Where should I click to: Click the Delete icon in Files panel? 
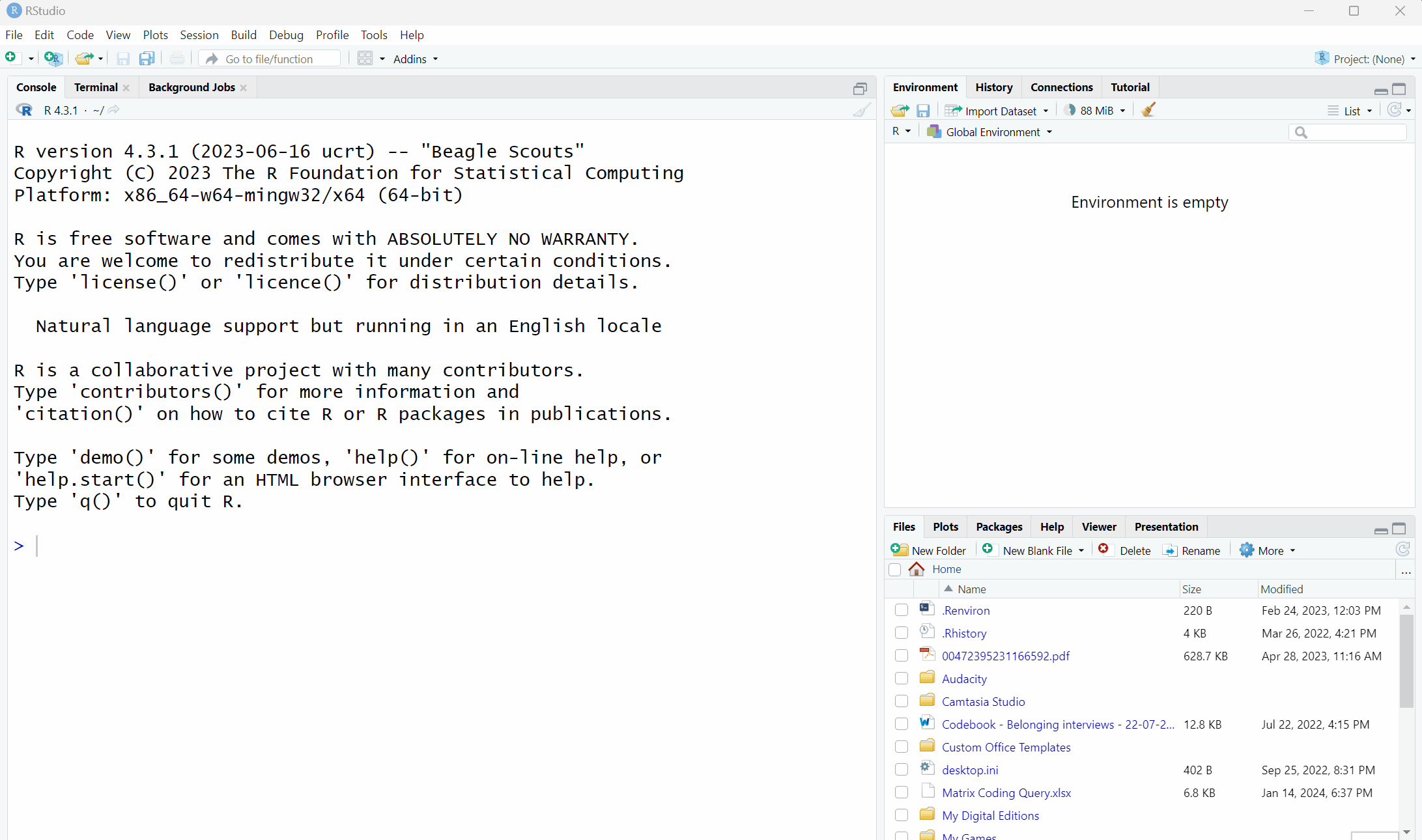[x=1103, y=550]
